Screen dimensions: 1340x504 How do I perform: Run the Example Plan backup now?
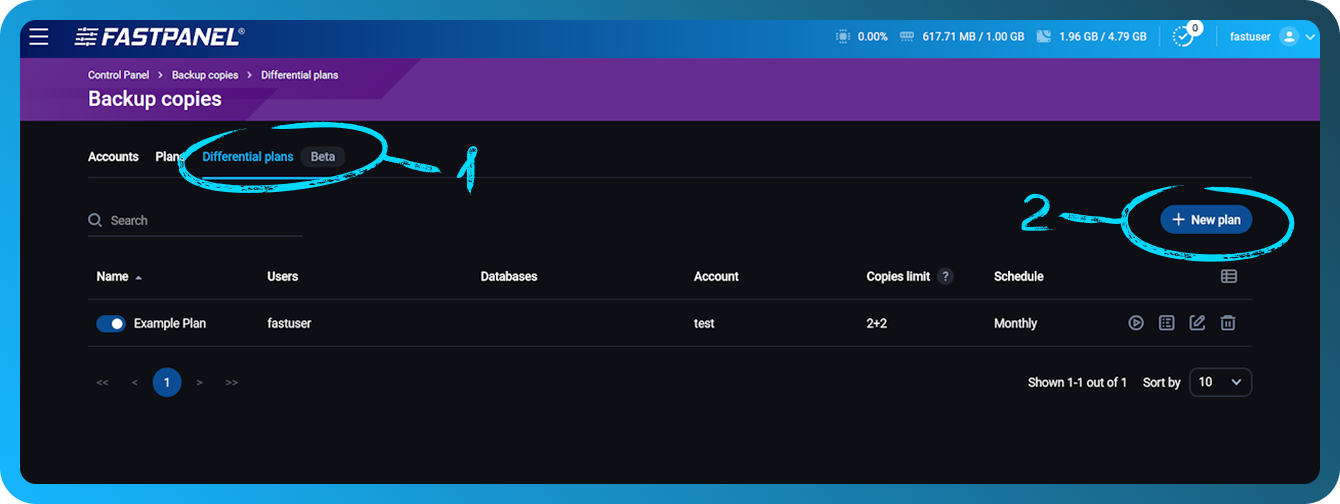[x=1136, y=323]
